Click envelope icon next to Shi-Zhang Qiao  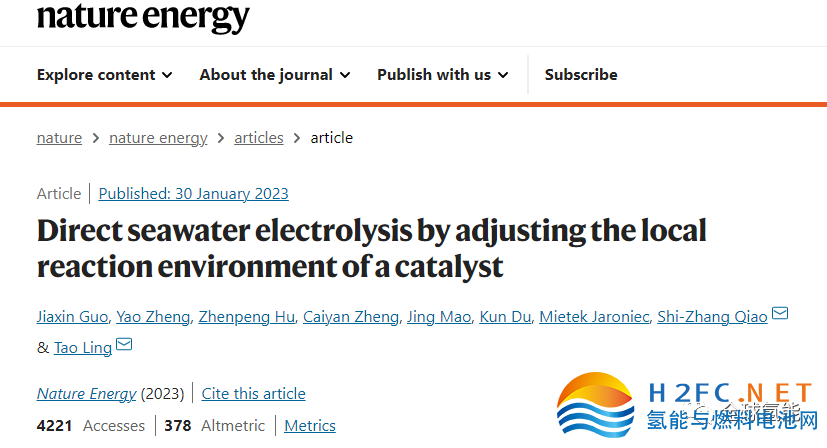click(x=780, y=315)
